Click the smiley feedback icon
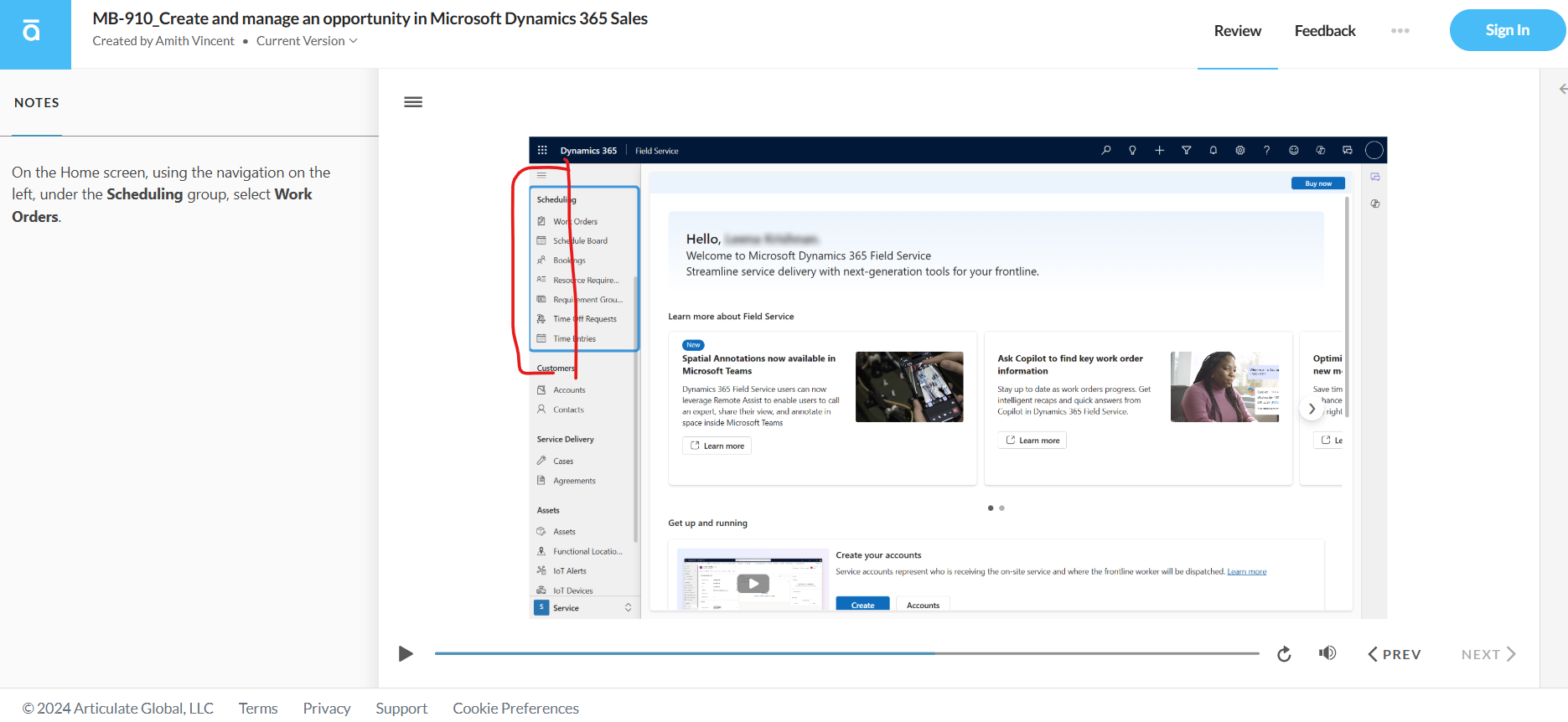1568x722 pixels. pos(1294,151)
